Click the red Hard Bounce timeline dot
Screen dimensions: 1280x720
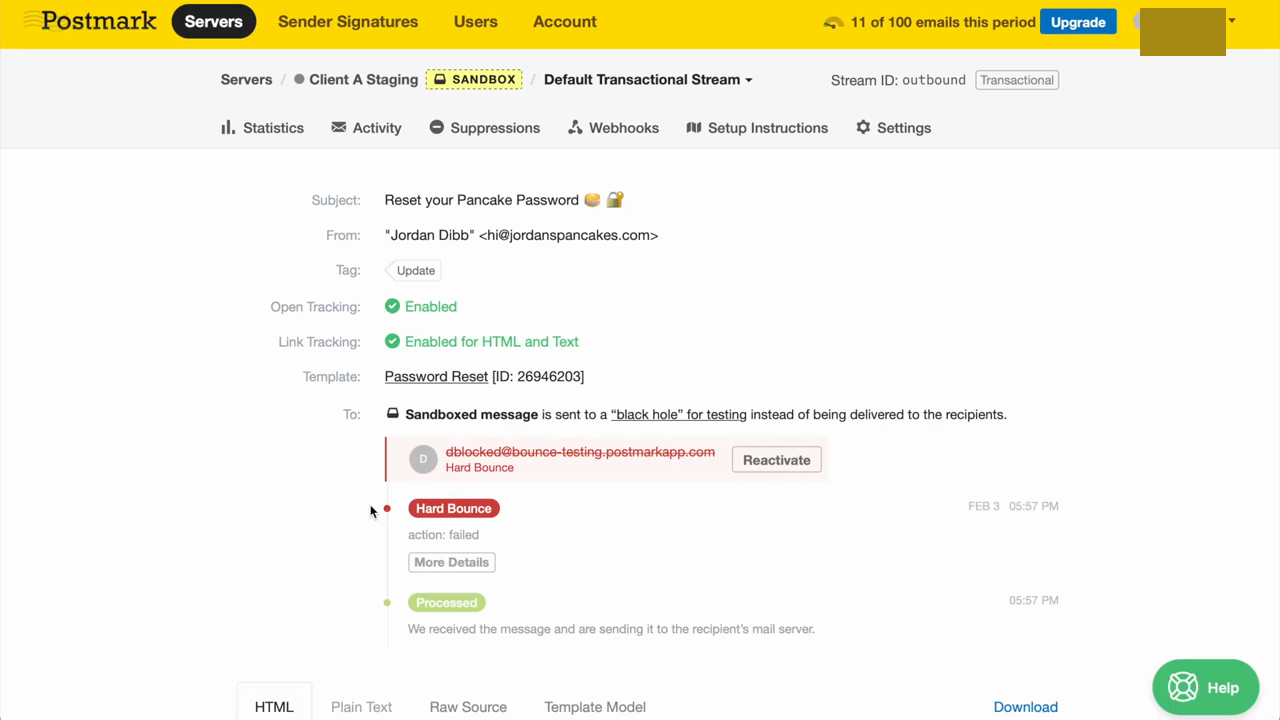pyautogui.click(x=387, y=508)
